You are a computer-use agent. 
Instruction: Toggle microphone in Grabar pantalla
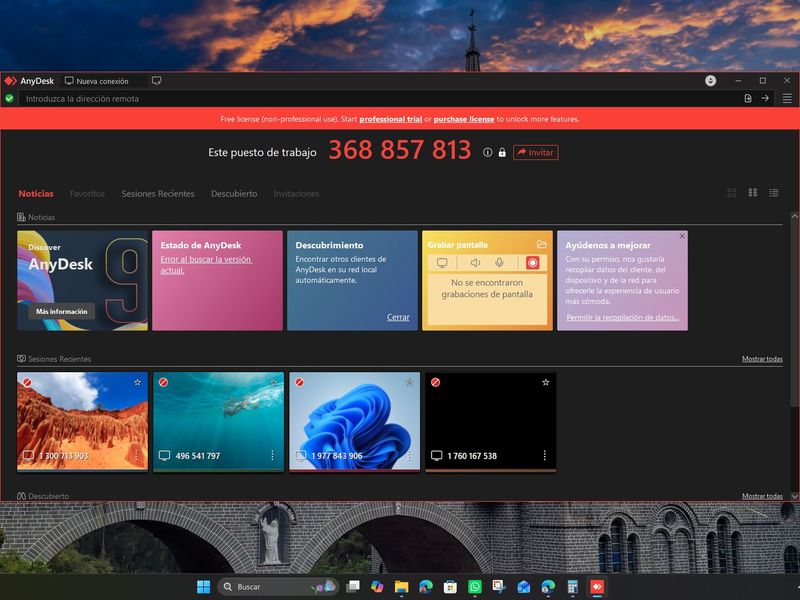[499, 263]
